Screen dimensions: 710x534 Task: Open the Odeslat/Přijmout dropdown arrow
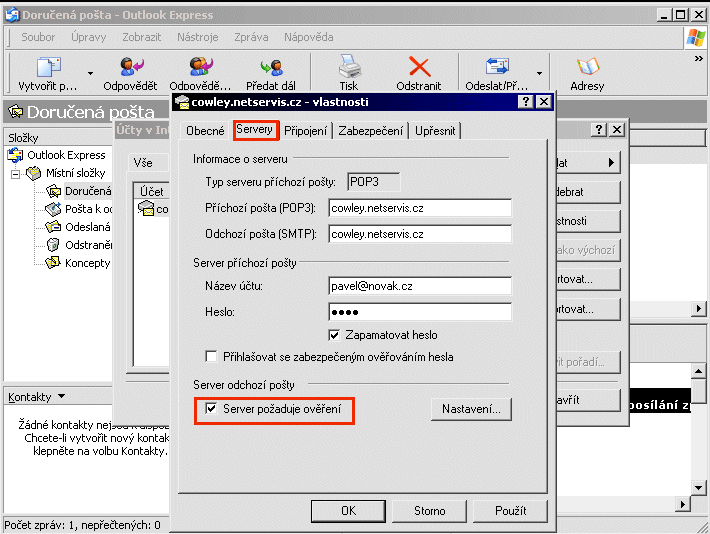coord(539,73)
